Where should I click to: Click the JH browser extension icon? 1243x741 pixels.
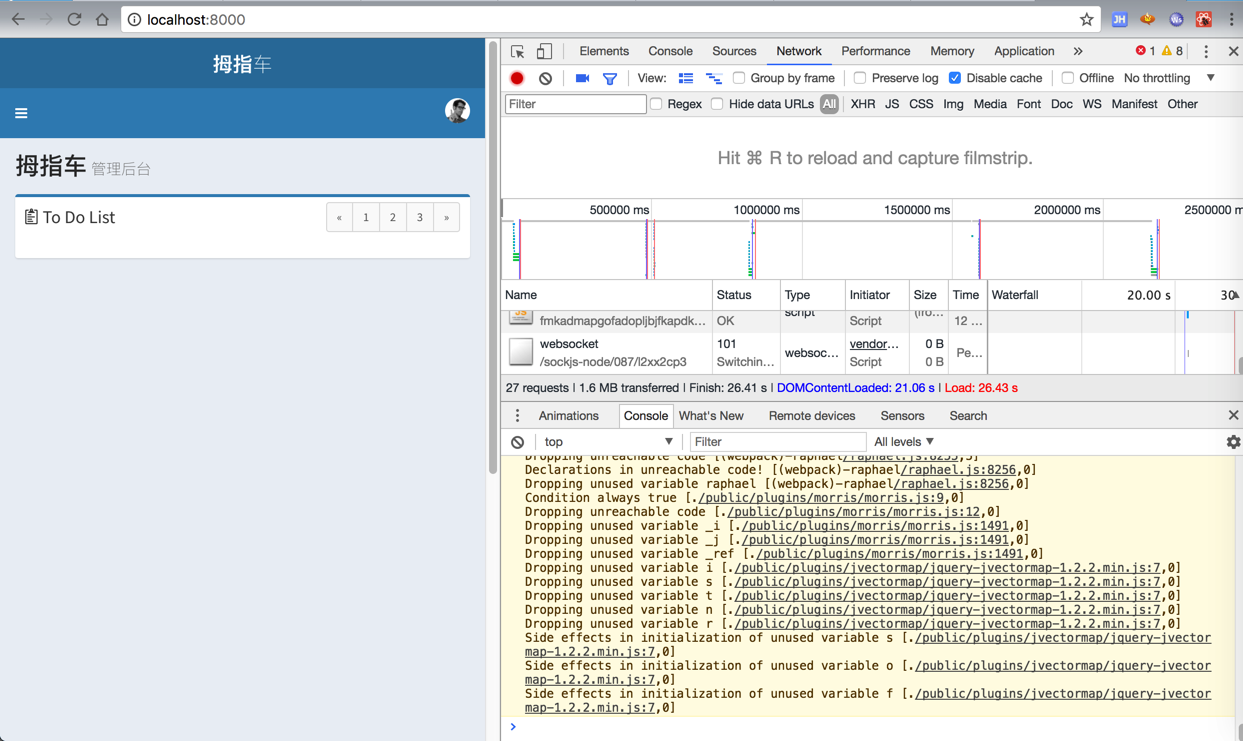pyautogui.click(x=1120, y=19)
